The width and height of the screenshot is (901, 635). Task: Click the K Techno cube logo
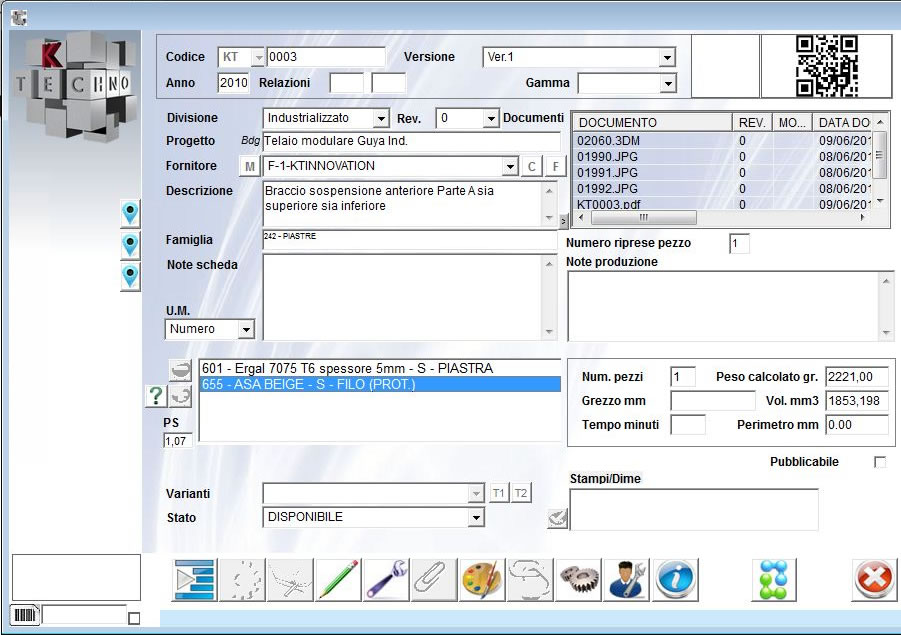(75, 86)
